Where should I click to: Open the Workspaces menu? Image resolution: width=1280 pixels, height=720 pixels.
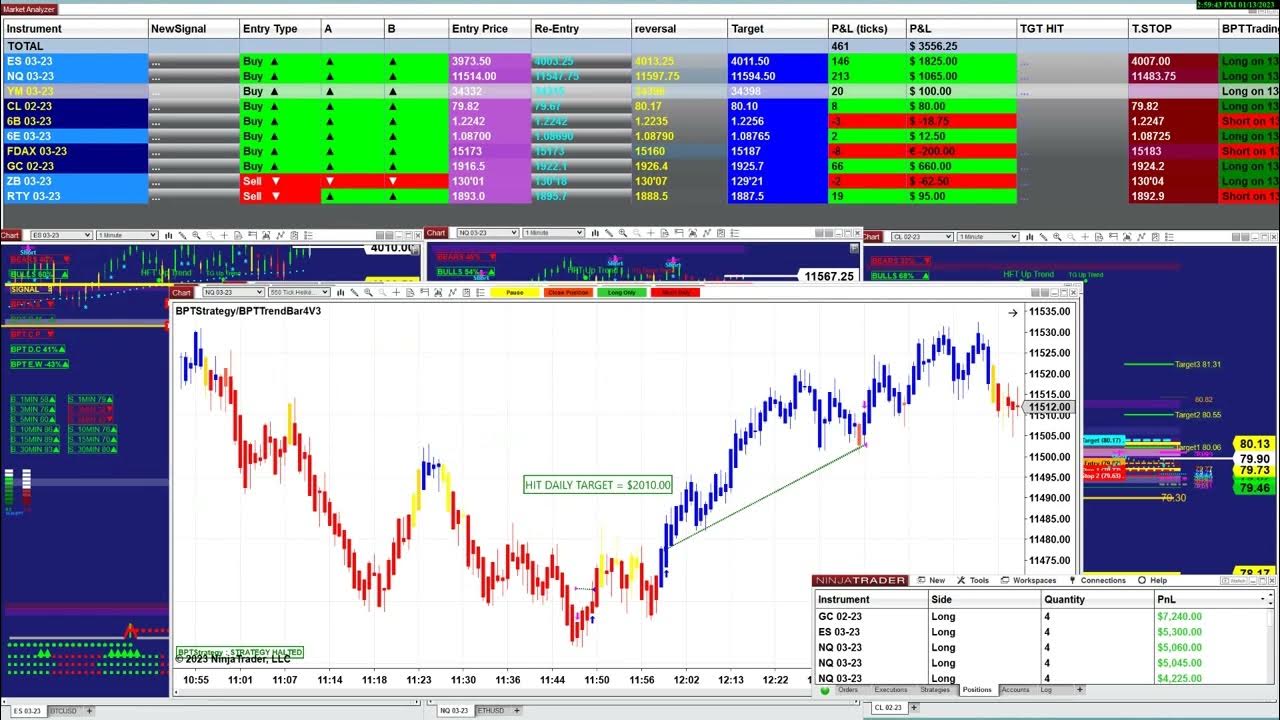coord(1028,580)
